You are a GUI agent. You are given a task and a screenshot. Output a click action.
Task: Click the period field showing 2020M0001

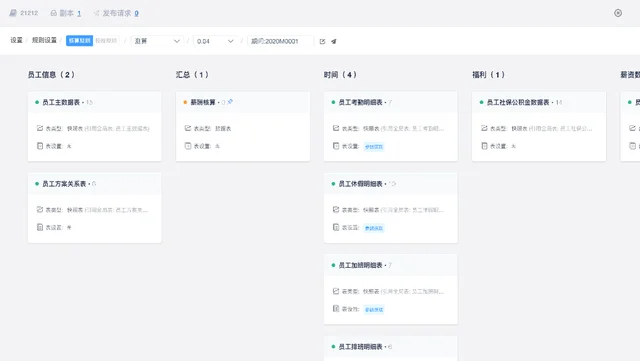[280, 41]
